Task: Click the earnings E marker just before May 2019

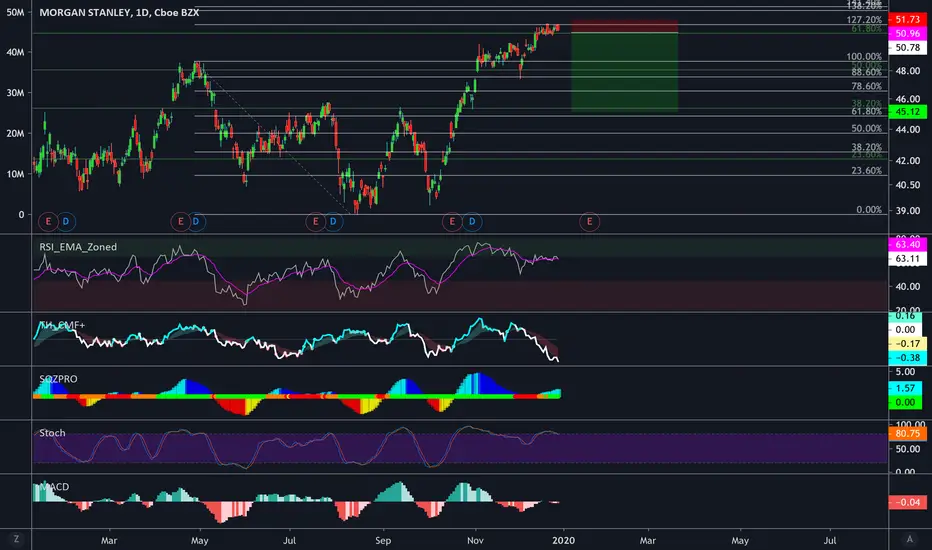Action: coord(181,222)
